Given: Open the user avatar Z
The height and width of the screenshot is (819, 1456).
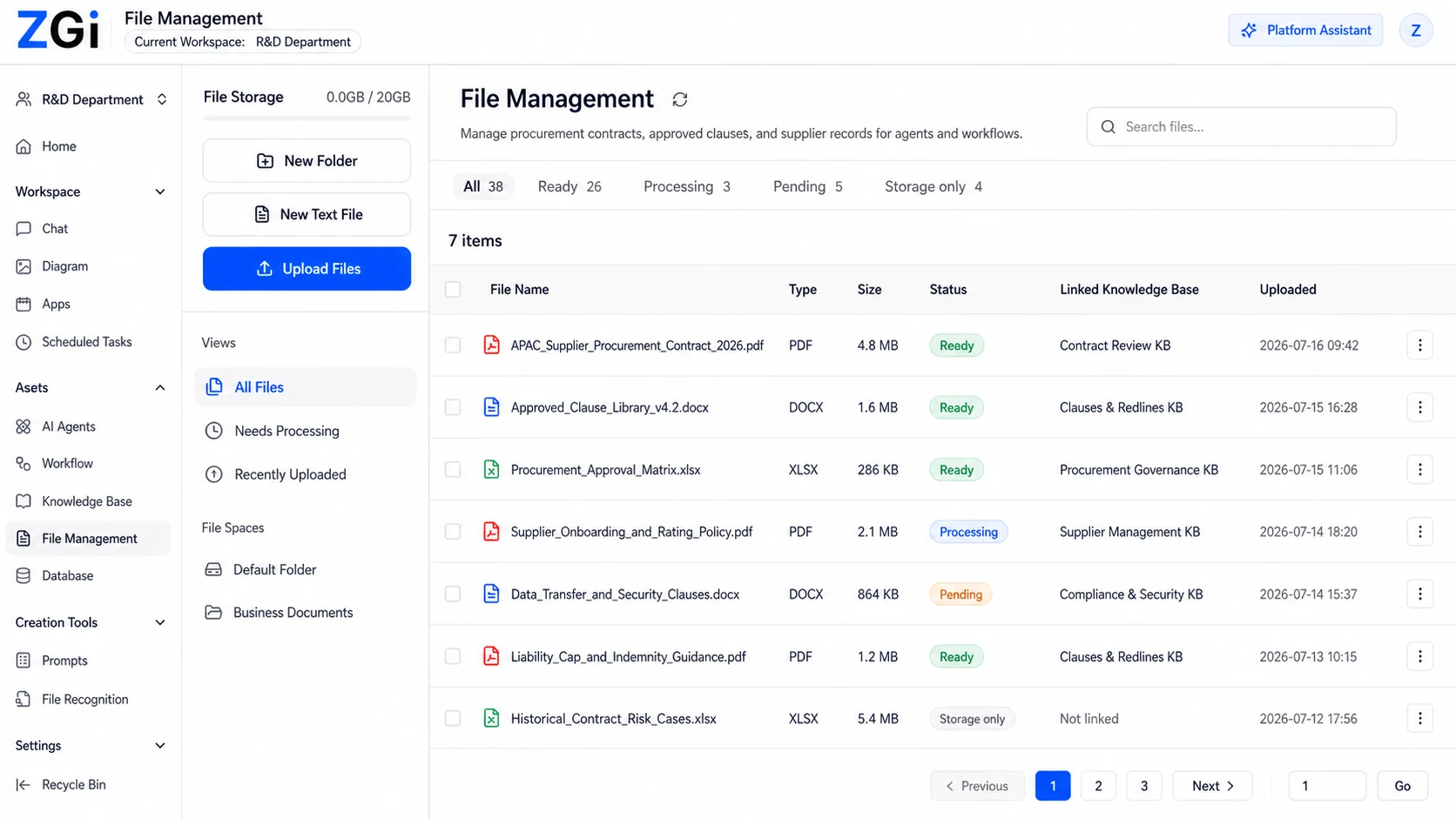Looking at the screenshot, I should coord(1416,30).
